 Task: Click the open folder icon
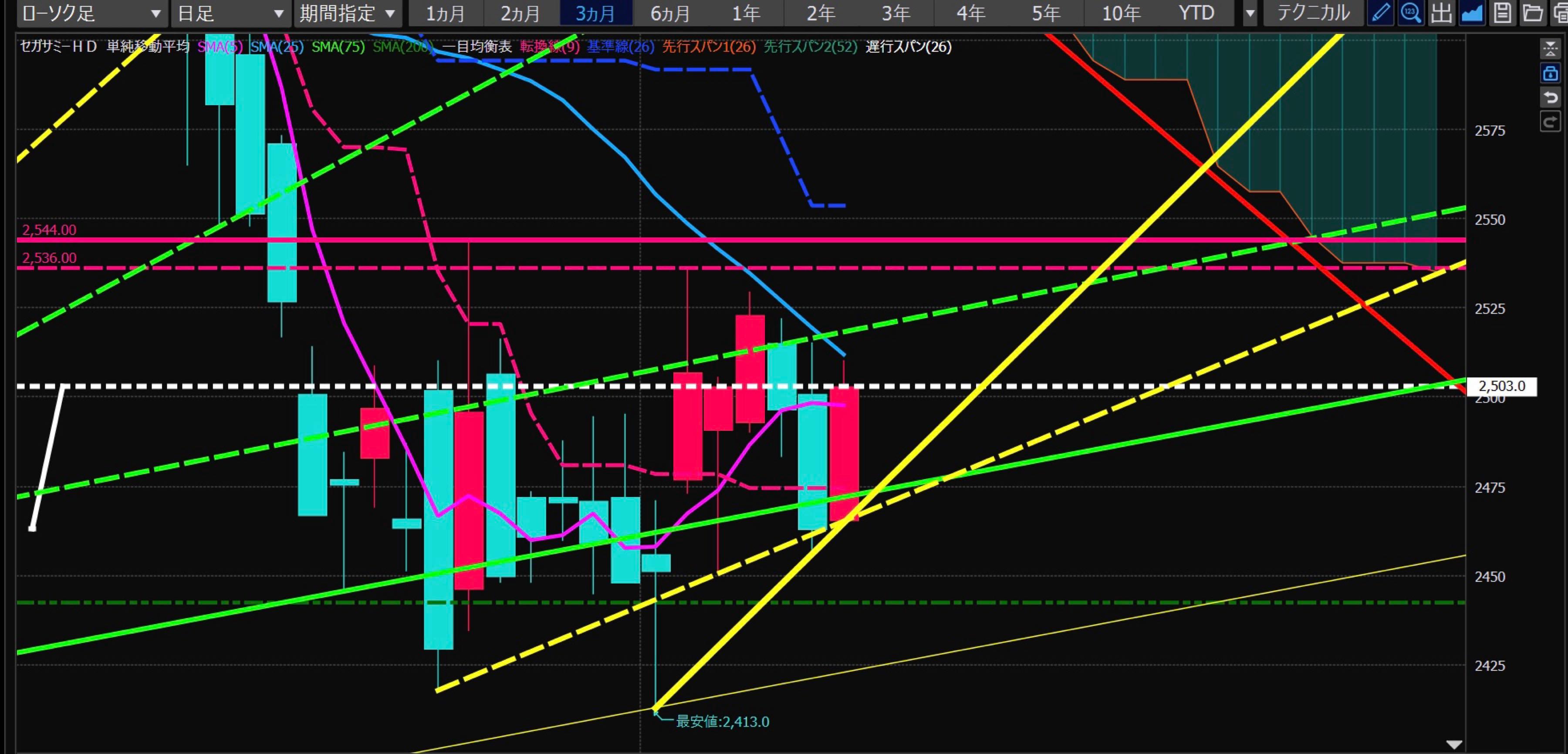[x=1532, y=13]
